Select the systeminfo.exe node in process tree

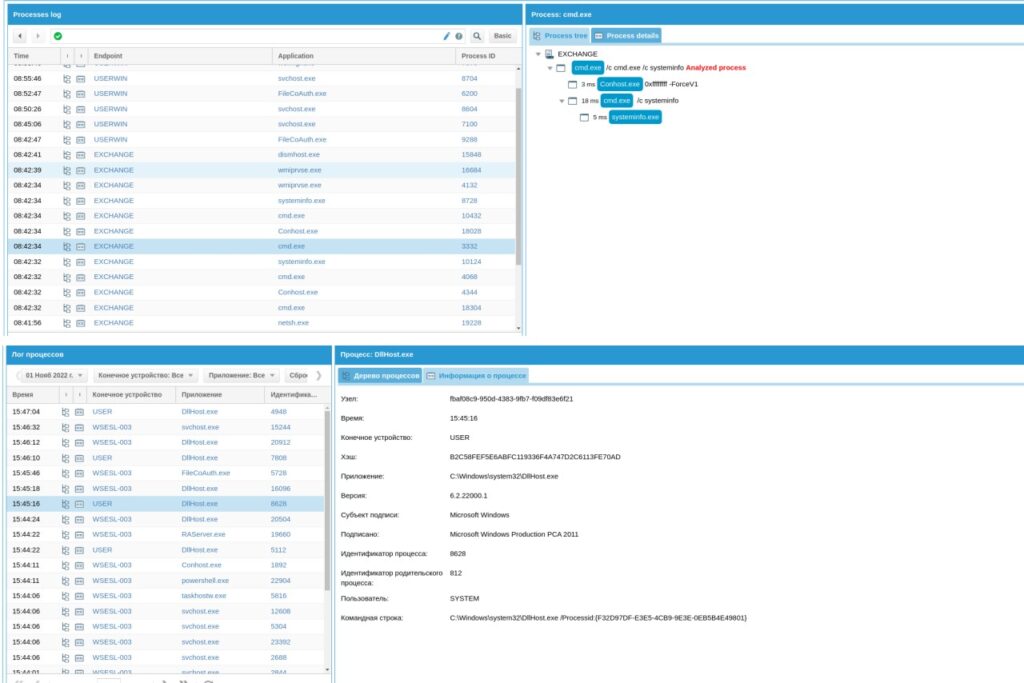pyautogui.click(x=636, y=117)
